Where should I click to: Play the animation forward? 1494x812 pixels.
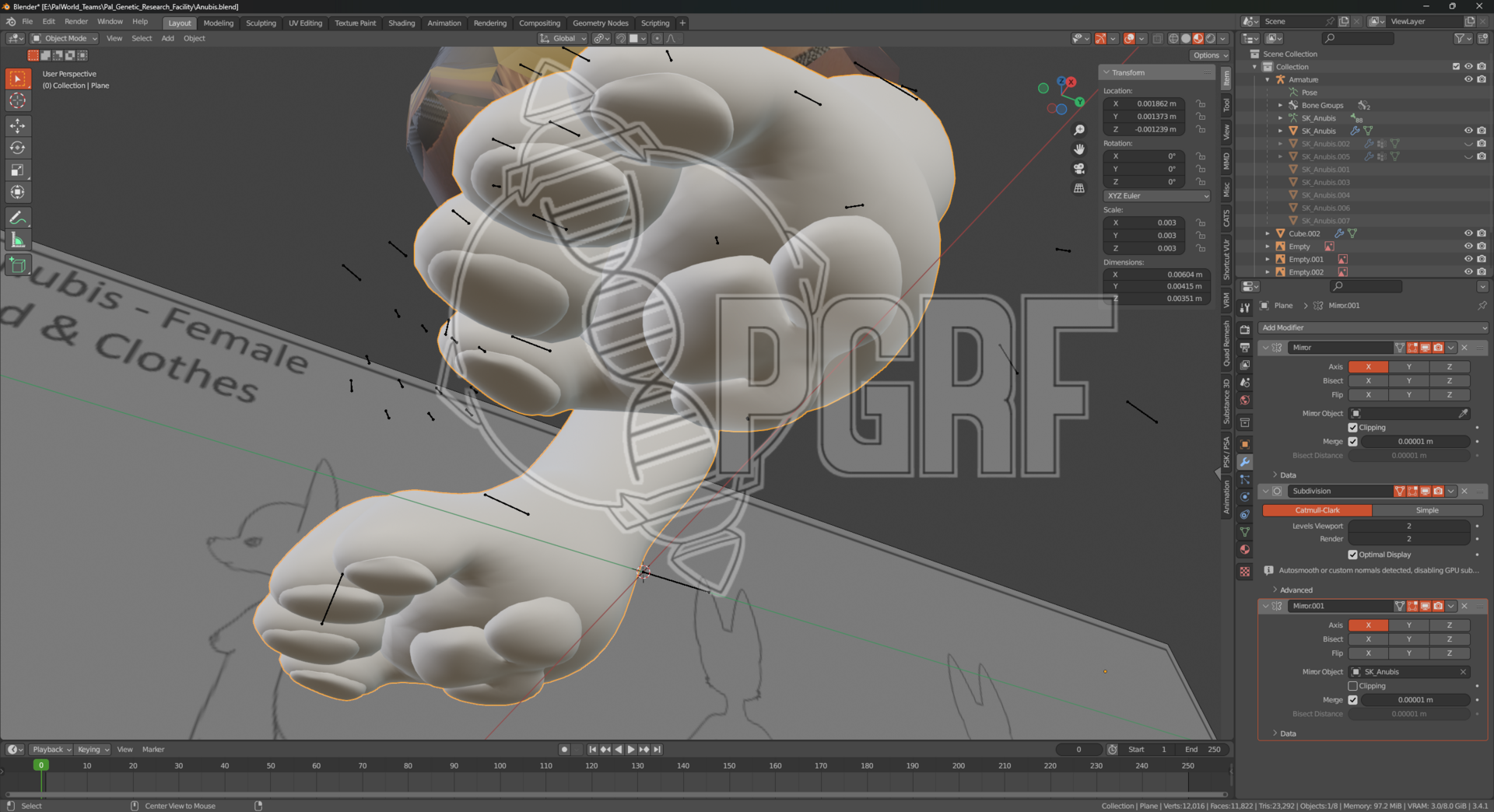pos(631,750)
